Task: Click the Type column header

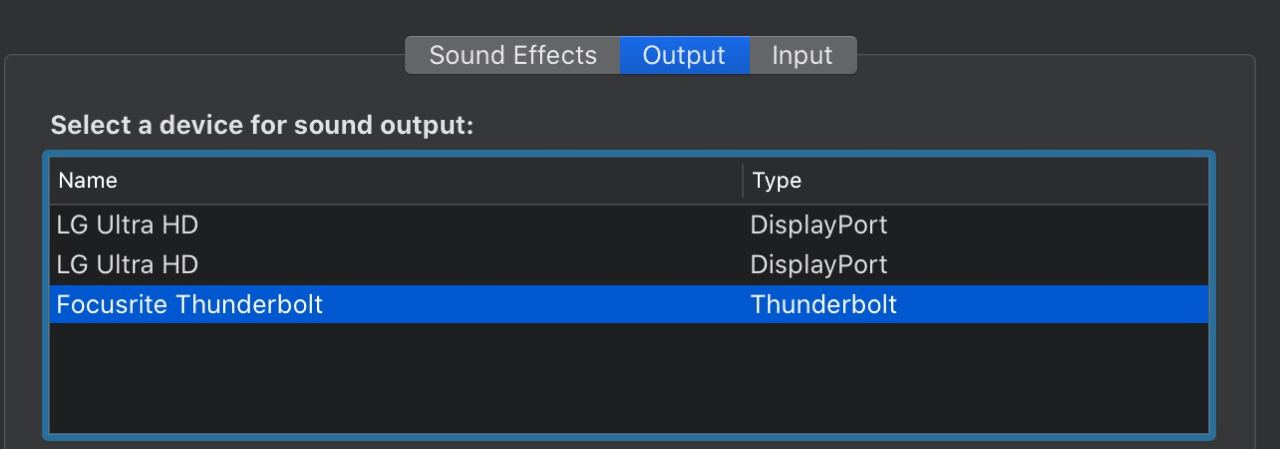Action: tap(777, 181)
